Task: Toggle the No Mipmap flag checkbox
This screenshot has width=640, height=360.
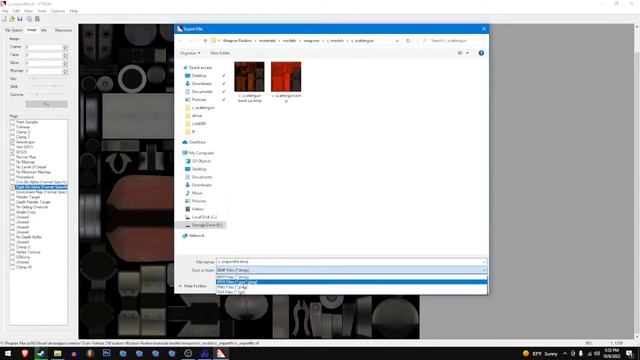Action: pos(12,162)
